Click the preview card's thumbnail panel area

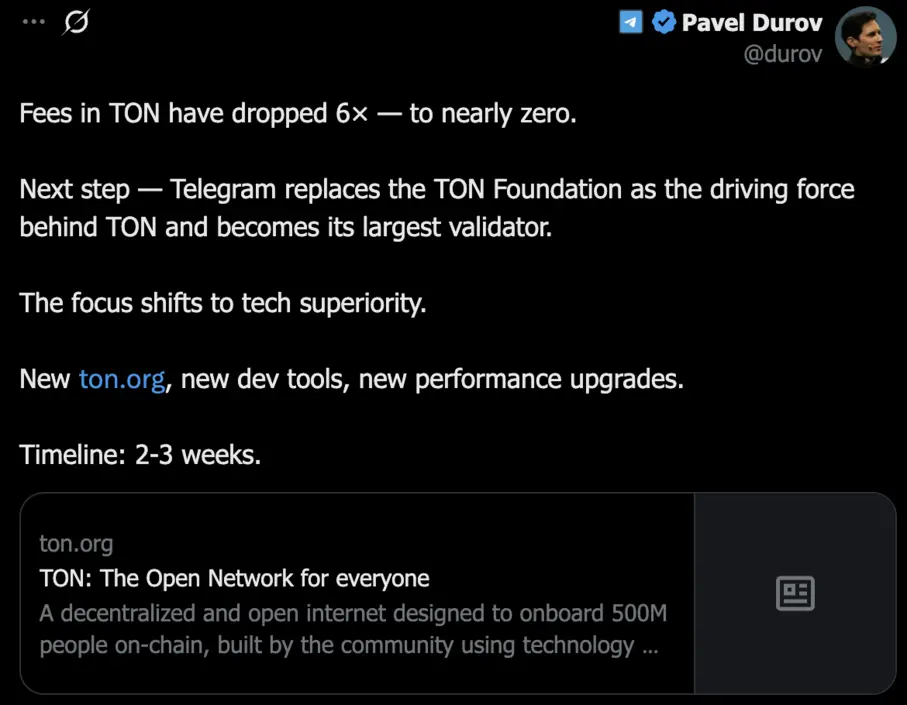[795, 593]
